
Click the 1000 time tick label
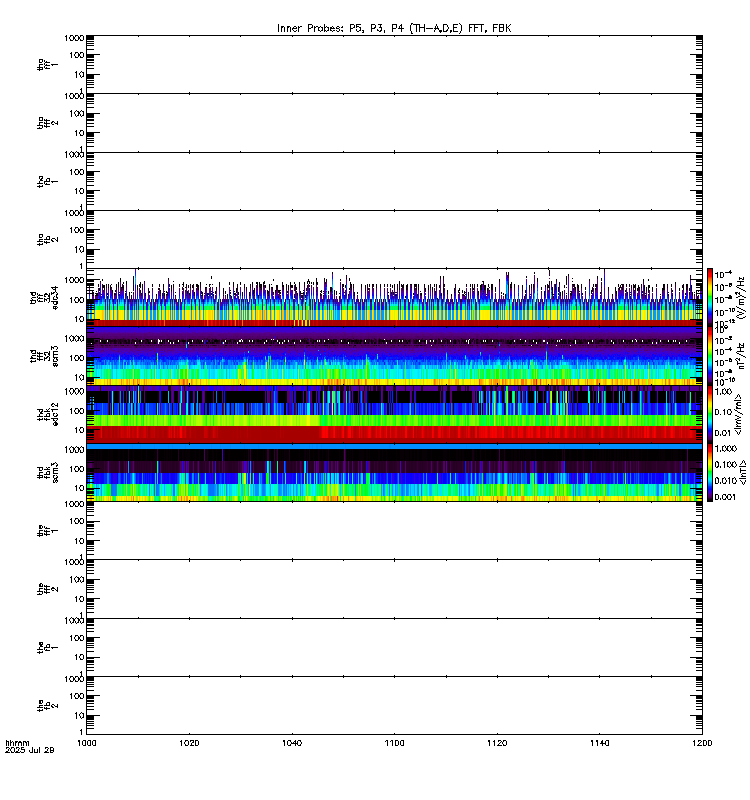[86, 743]
